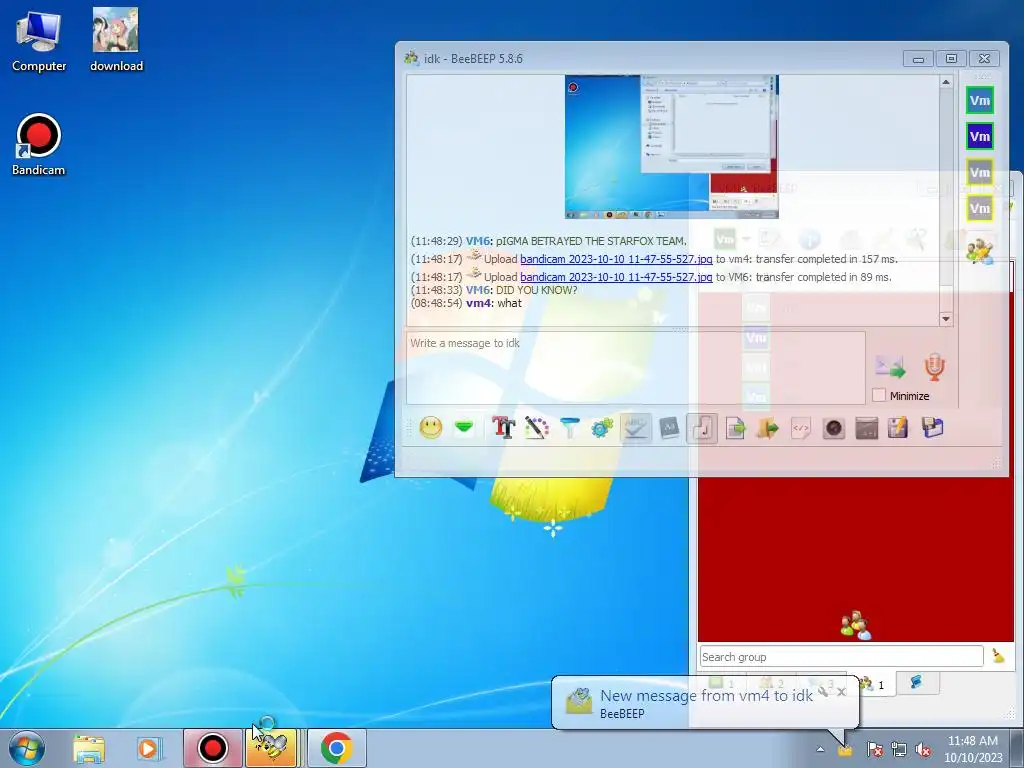This screenshot has width=1024, height=768.
Task: Switch to BeeBEEP on the taskbar
Action: tap(271, 748)
